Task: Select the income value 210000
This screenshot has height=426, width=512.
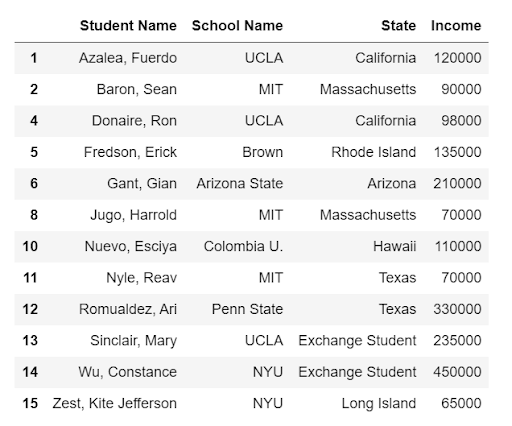Action: click(457, 184)
